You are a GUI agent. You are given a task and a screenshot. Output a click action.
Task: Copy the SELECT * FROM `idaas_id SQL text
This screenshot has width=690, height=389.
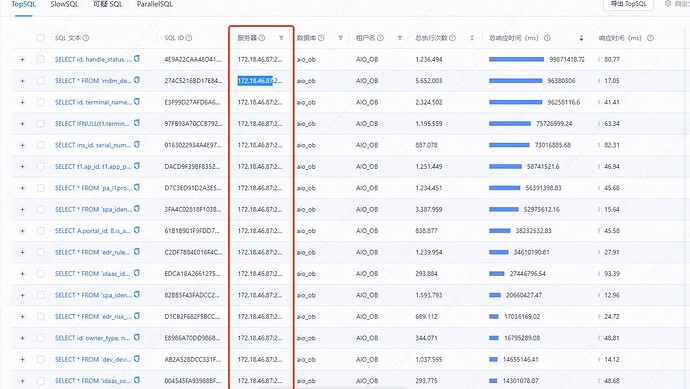tap(137, 273)
